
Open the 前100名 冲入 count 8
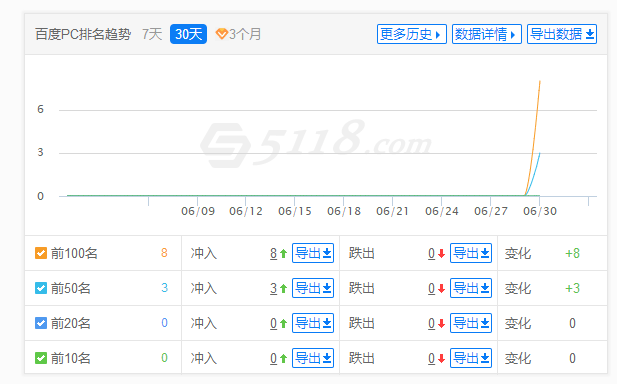(273, 254)
